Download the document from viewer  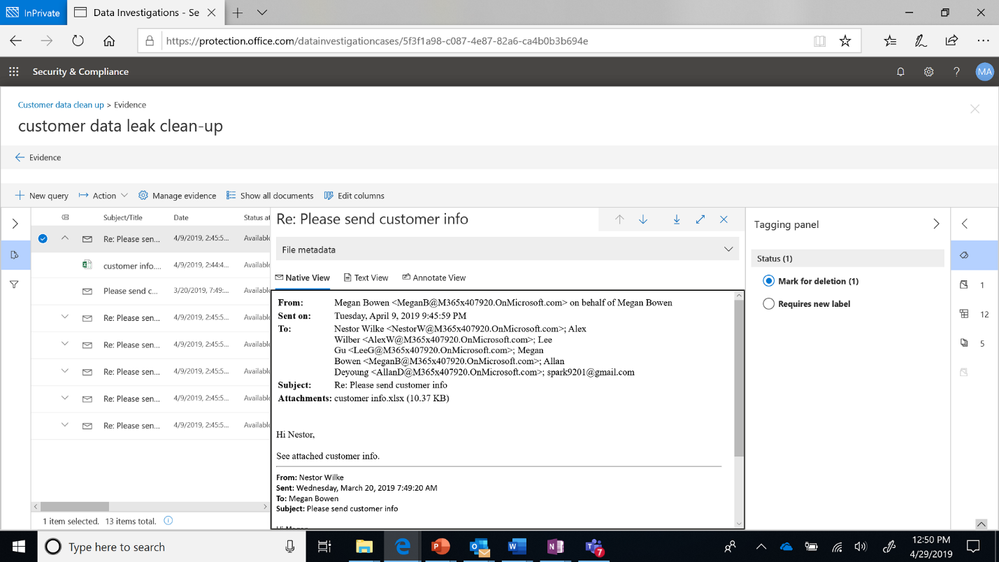click(676, 219)
